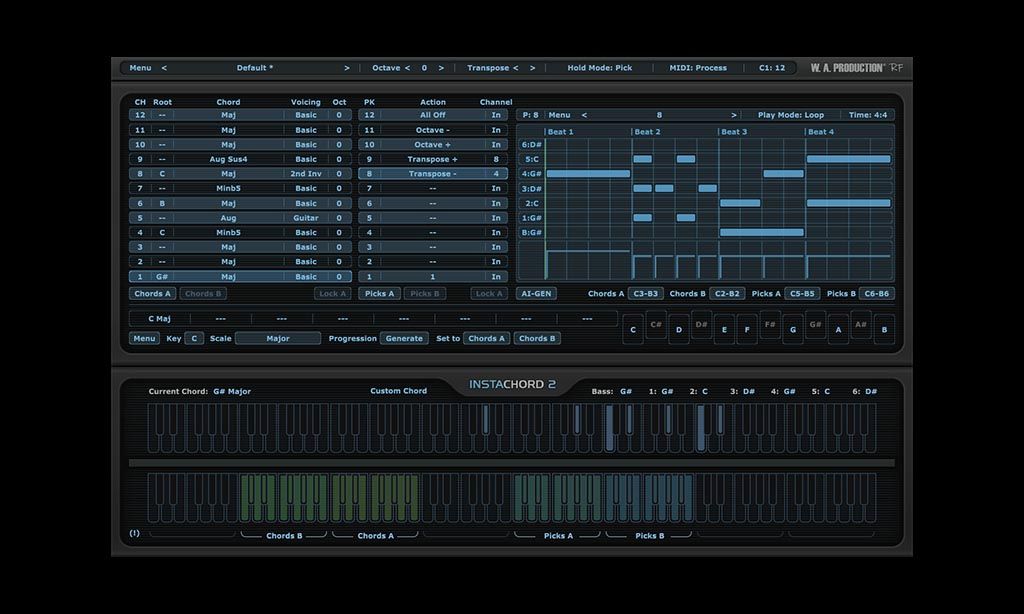Open the Guitar voicing in chord row 5

click(306, 218)
